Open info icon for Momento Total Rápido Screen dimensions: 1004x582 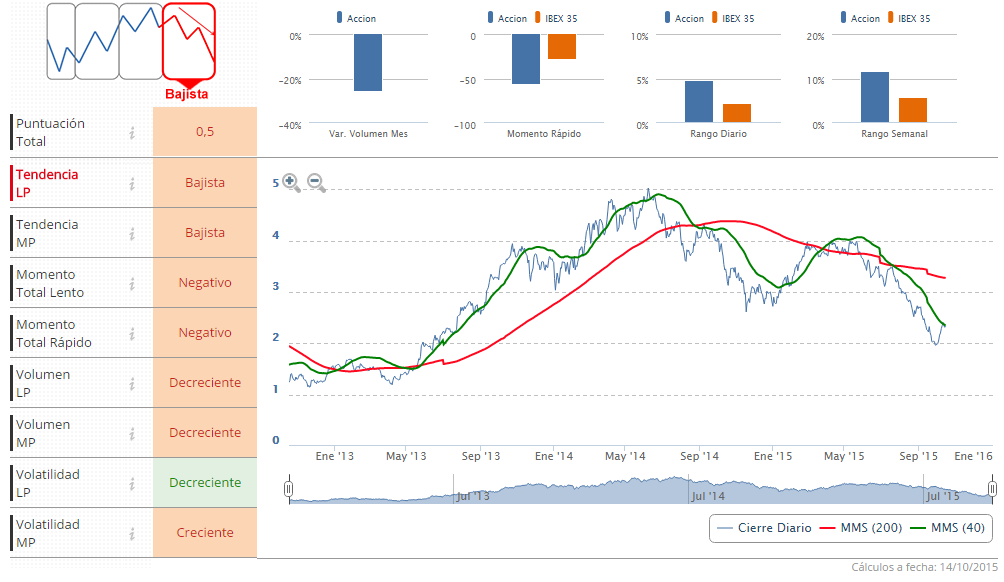tap(132, 333)
